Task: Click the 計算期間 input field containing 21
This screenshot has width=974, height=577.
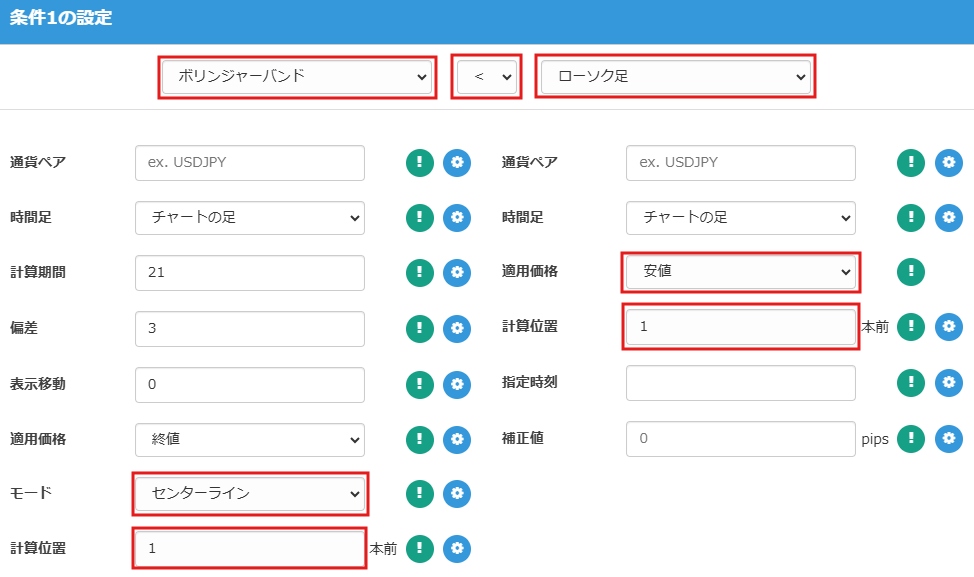Action: pyautogui.click(x=250, y=272)
